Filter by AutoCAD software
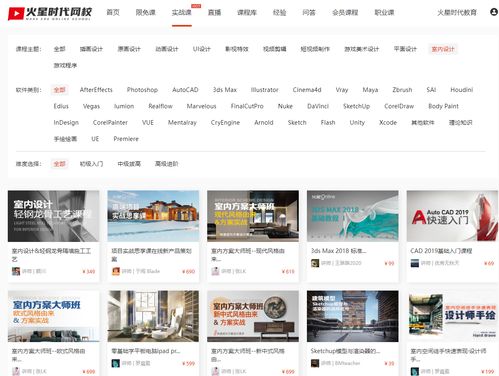 (185, 90)
